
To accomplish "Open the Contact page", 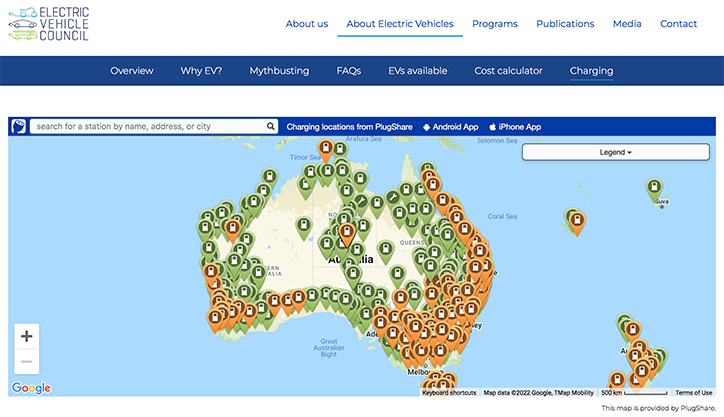I will (678, 24).
